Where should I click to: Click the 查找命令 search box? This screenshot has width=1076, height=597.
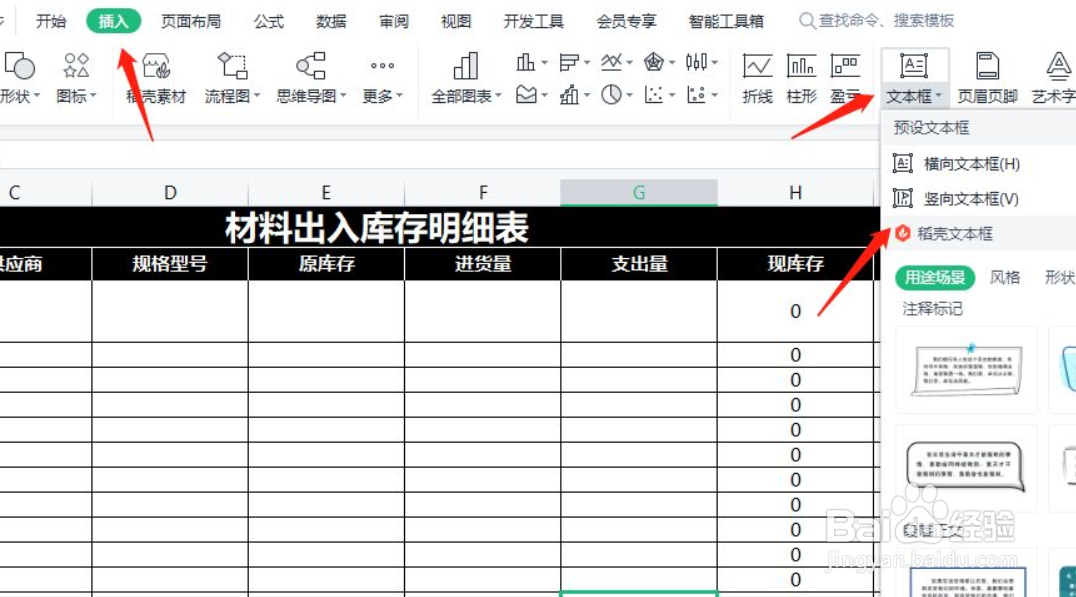click(877, 21)
